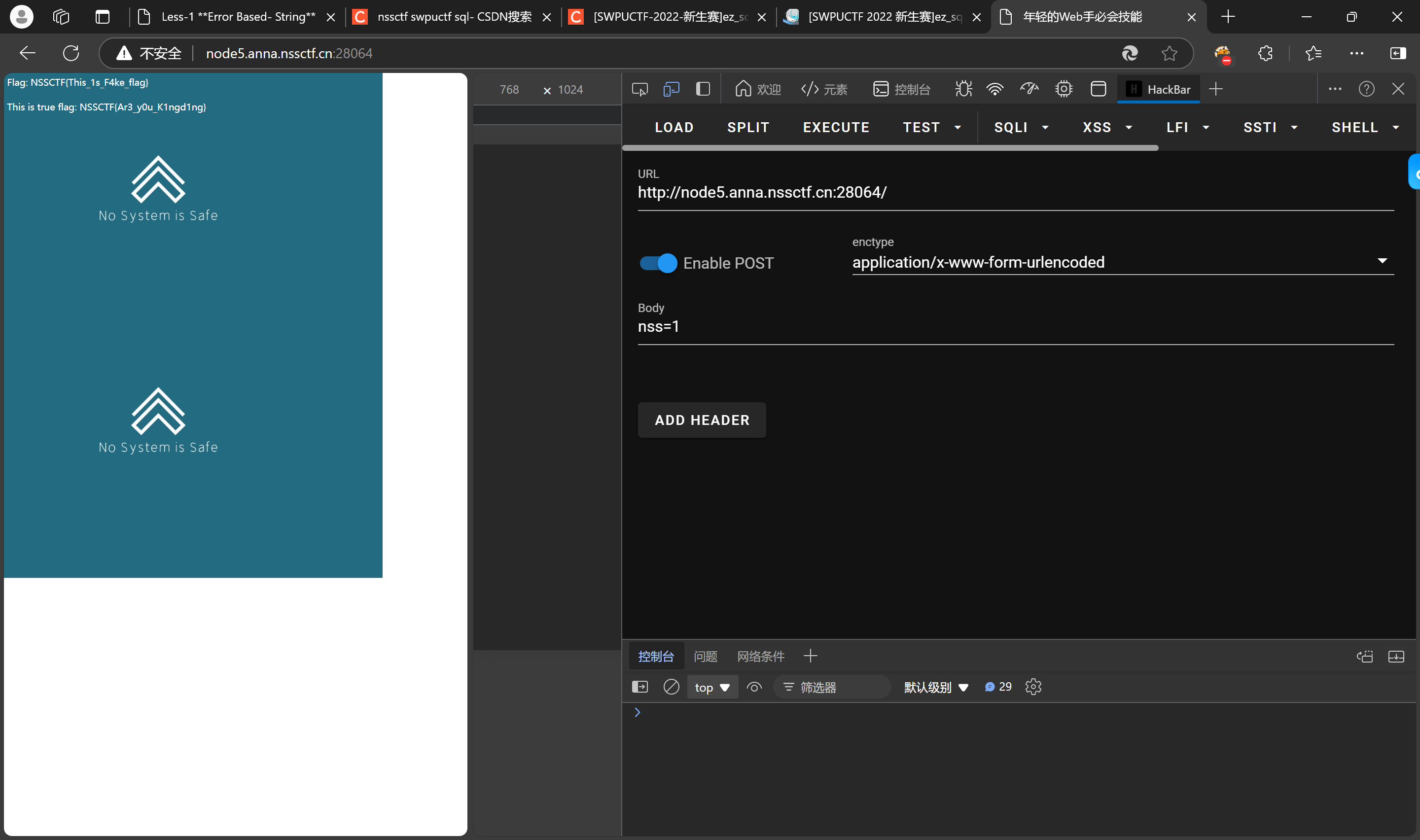Image resolution: width=1420 pixels, height=840 pixels.
Task: Click the LOAD button in HackBar
Action: tap(674, 128)
